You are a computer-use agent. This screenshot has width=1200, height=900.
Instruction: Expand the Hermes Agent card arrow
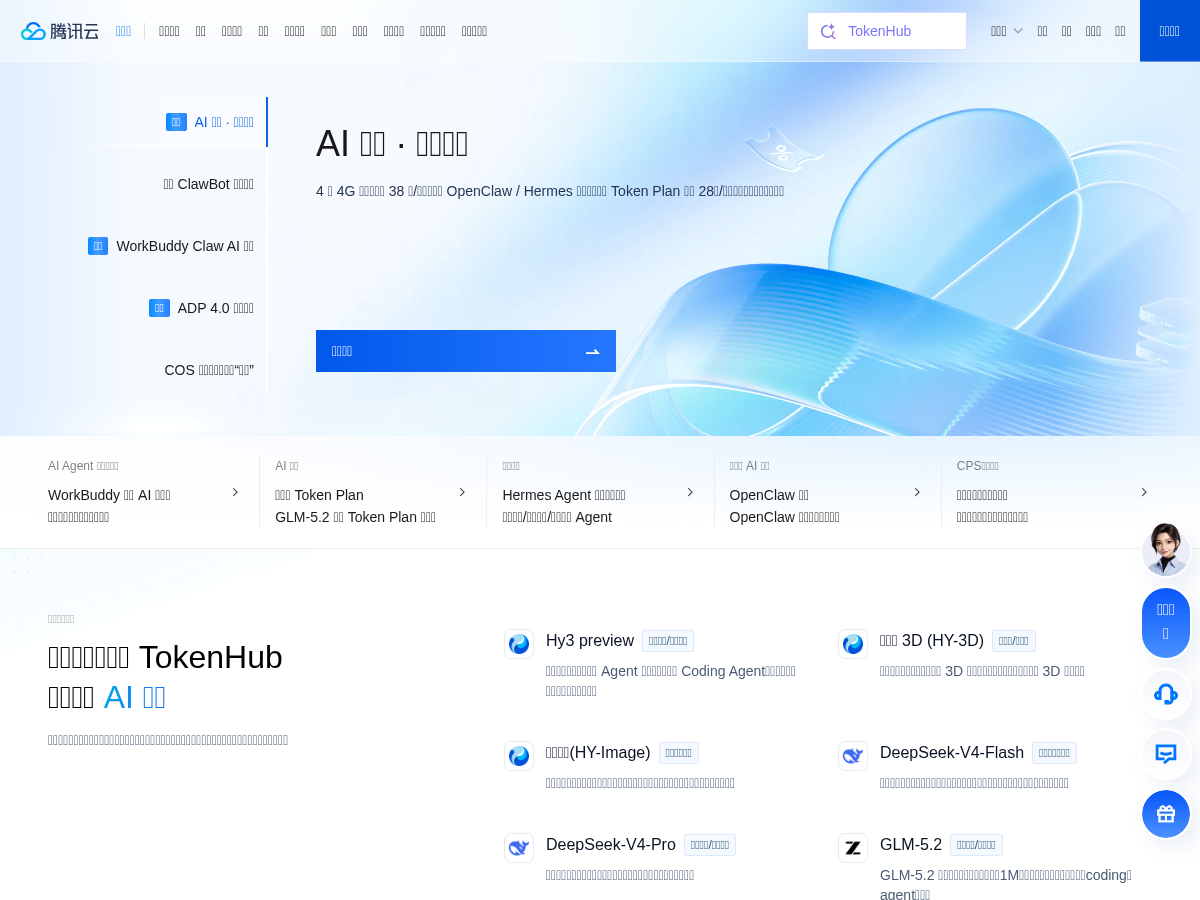[690, 492]
